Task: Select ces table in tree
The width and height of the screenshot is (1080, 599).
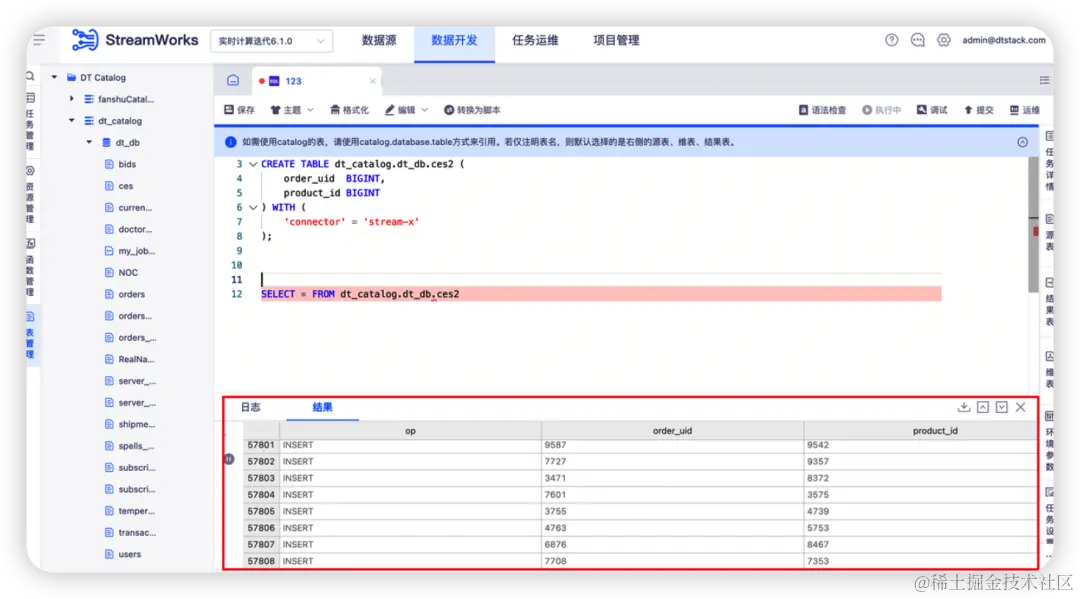Action: (x=125, y=185)
